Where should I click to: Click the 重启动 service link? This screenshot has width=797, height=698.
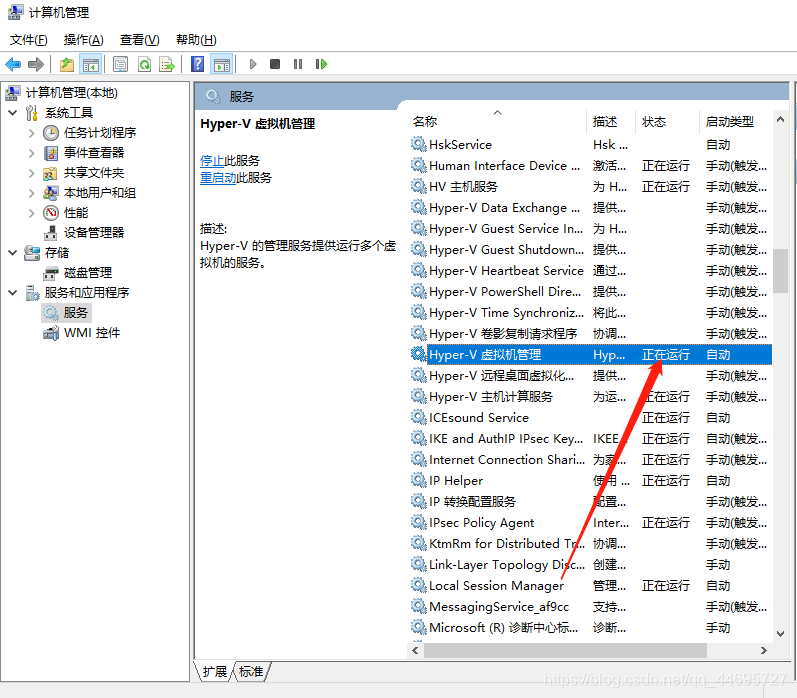(x=218, y=178)
